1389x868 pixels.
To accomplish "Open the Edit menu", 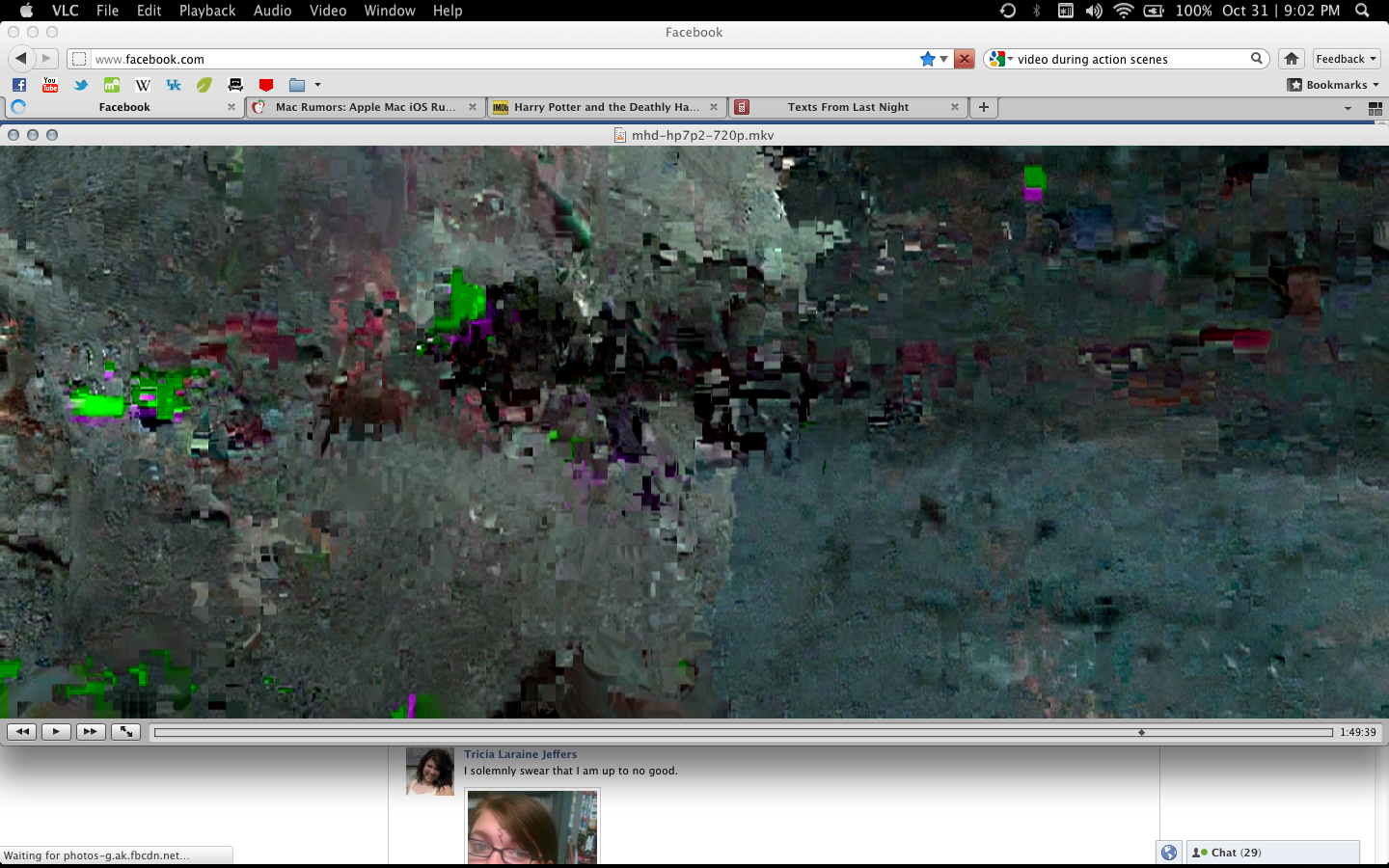I will [149, 11].
